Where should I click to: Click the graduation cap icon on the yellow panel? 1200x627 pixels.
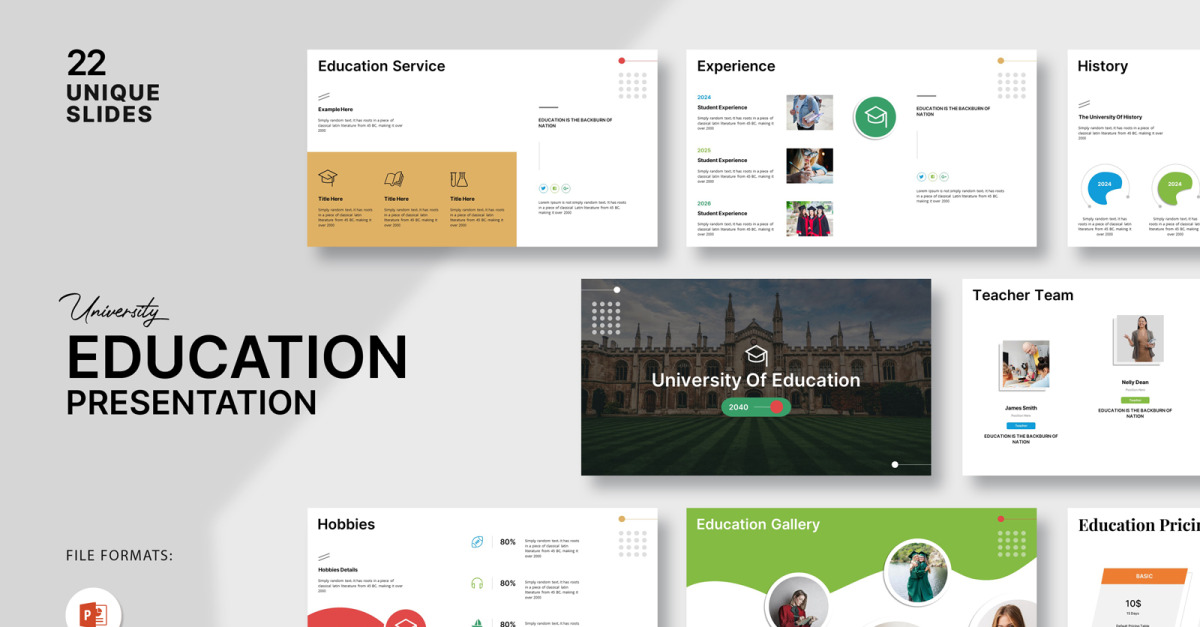tap(328, 179)
